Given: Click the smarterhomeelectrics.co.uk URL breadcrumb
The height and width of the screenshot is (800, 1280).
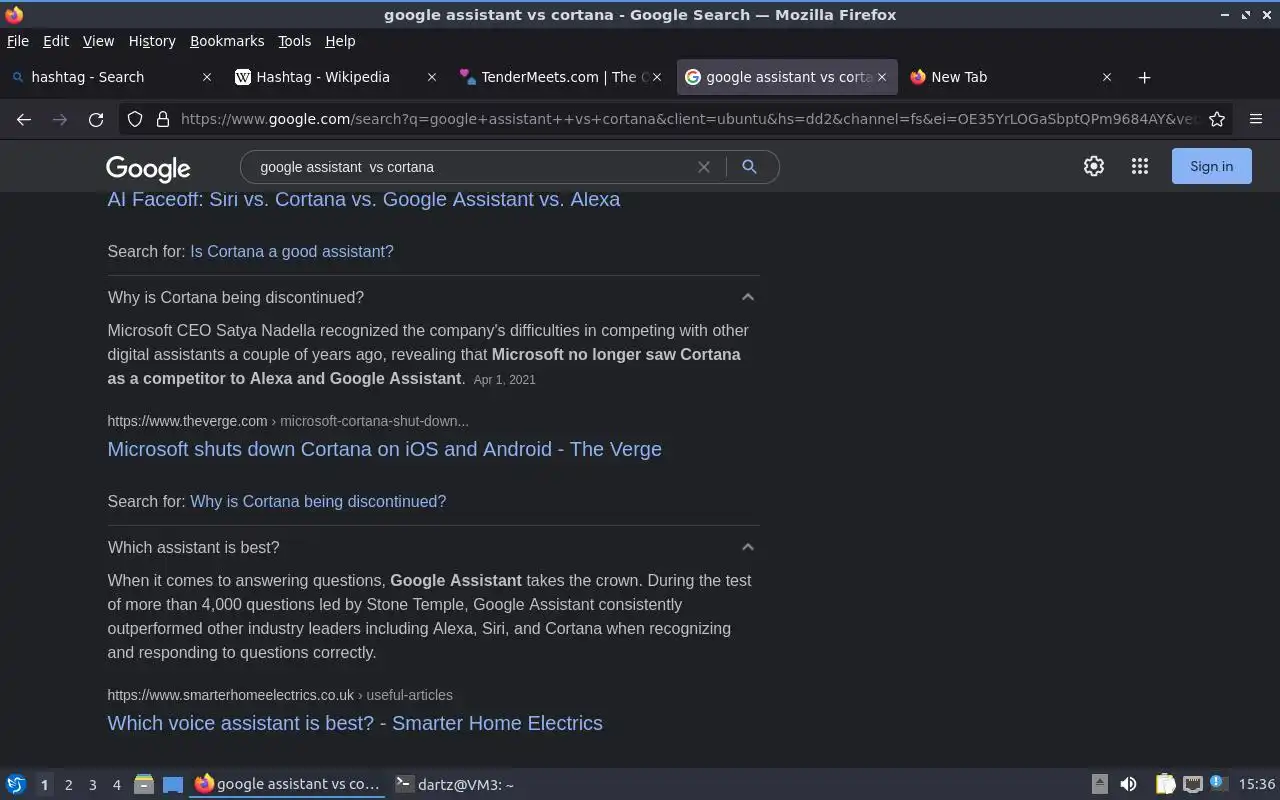Looking at the screenshot, I should click(280, 695).
